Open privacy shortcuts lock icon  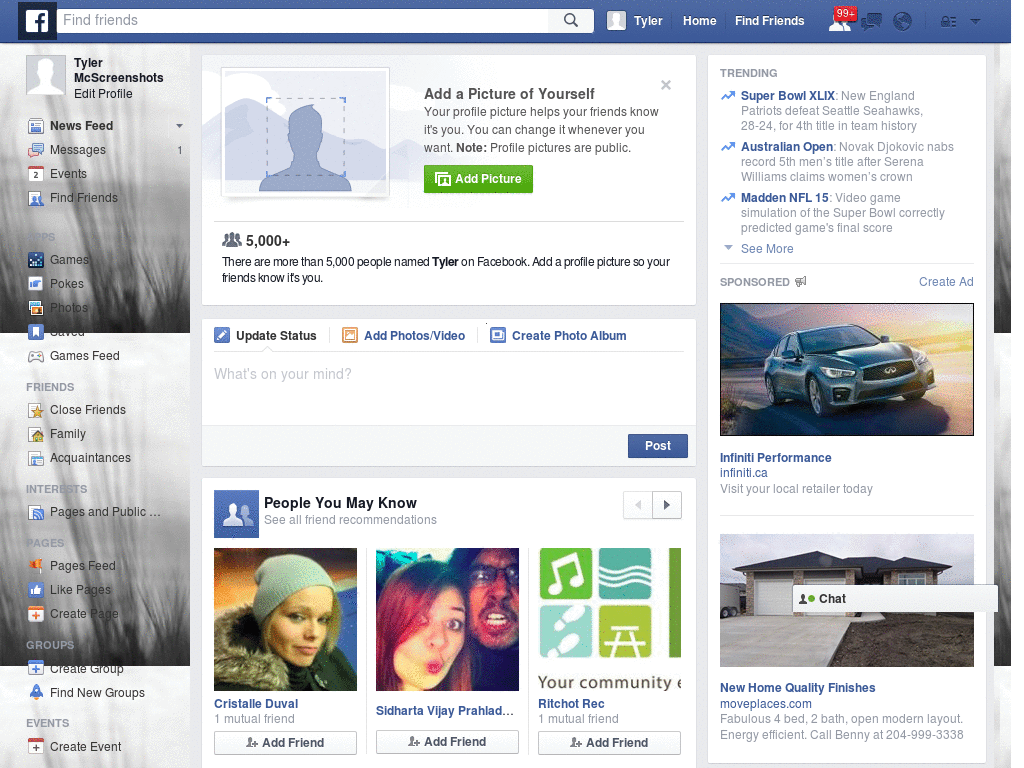[948, 22]
